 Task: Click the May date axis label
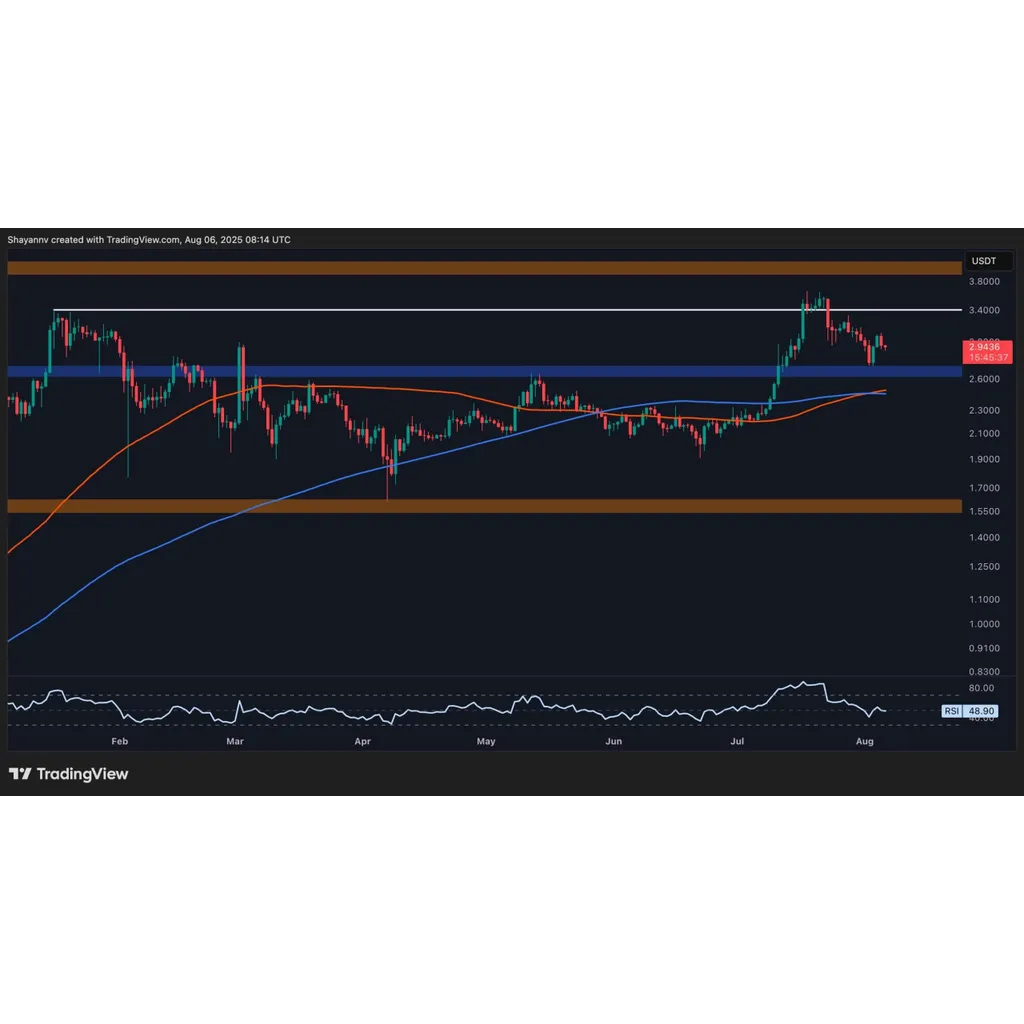(x=486, y=741)
